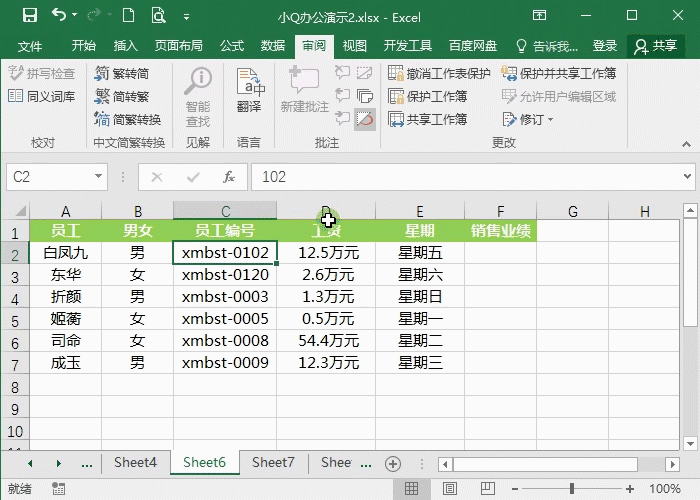Click Unprotect Sheet (撤消工作表保护)

[x=439, y=73]
